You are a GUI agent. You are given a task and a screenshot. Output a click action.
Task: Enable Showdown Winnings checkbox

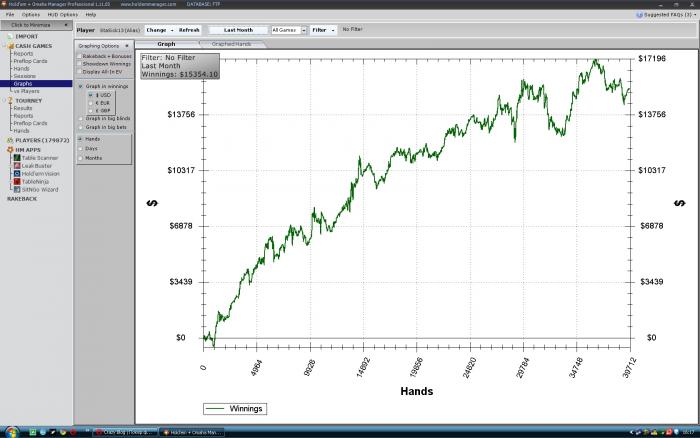tap(79, 64)
